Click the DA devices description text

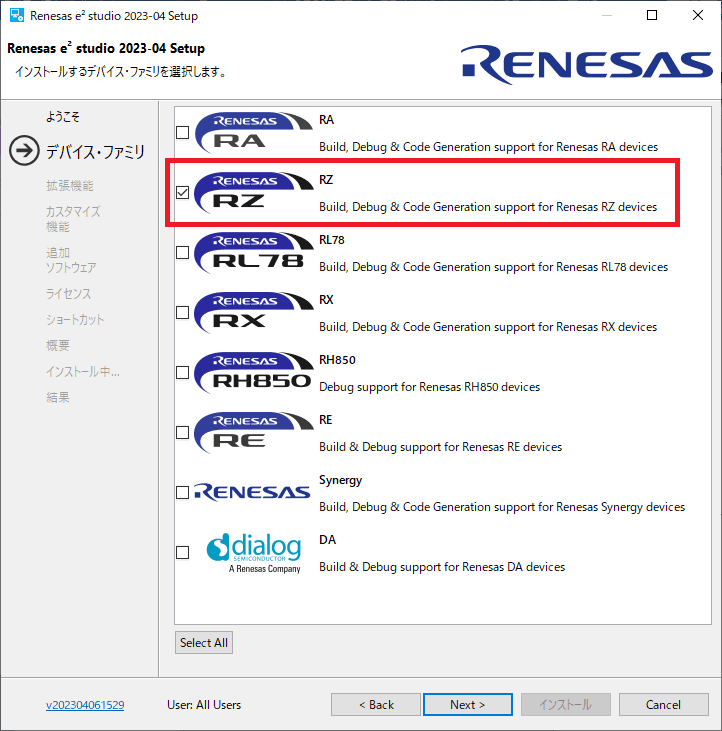(442, 567)
